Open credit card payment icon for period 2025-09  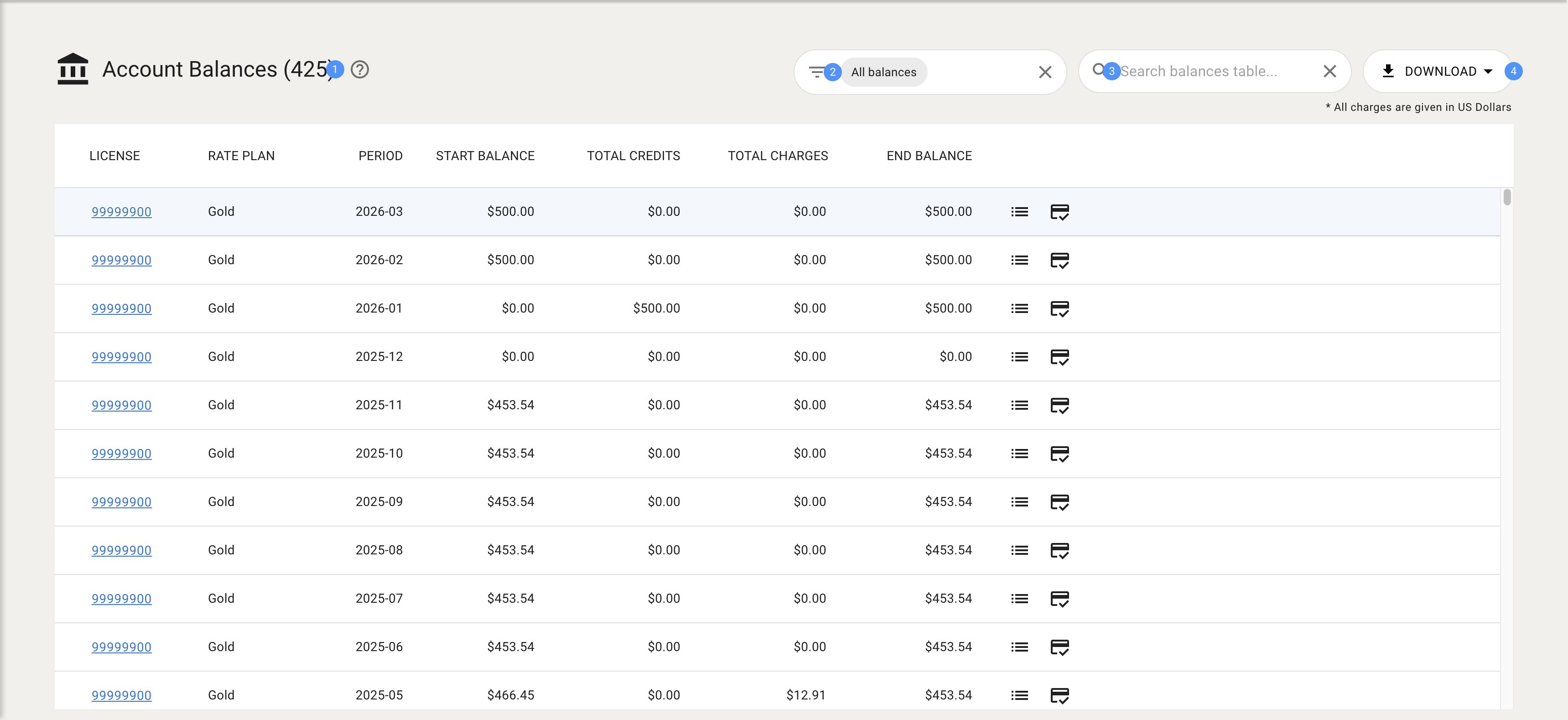[x=1060, y=502]
